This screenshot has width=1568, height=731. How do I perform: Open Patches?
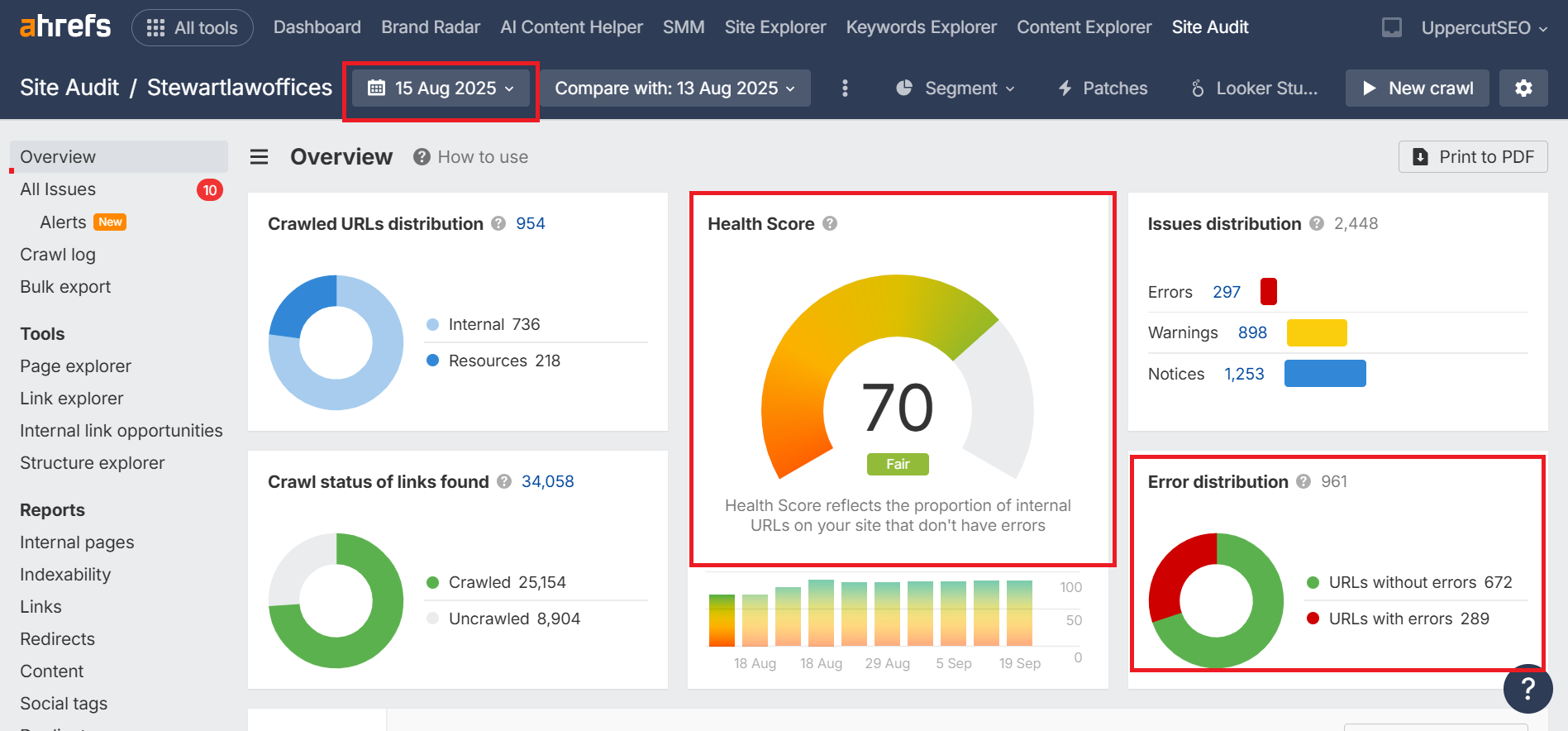pyautogui.click(x=1103, y=88)
